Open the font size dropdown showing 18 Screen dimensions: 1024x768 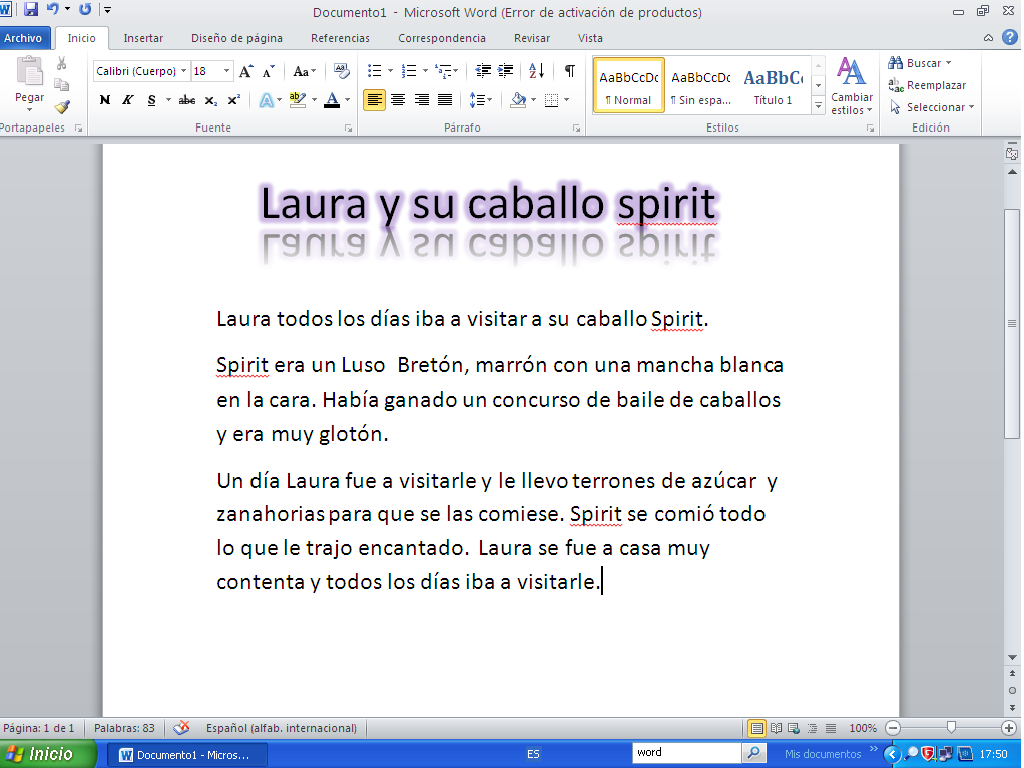point(227,72)
